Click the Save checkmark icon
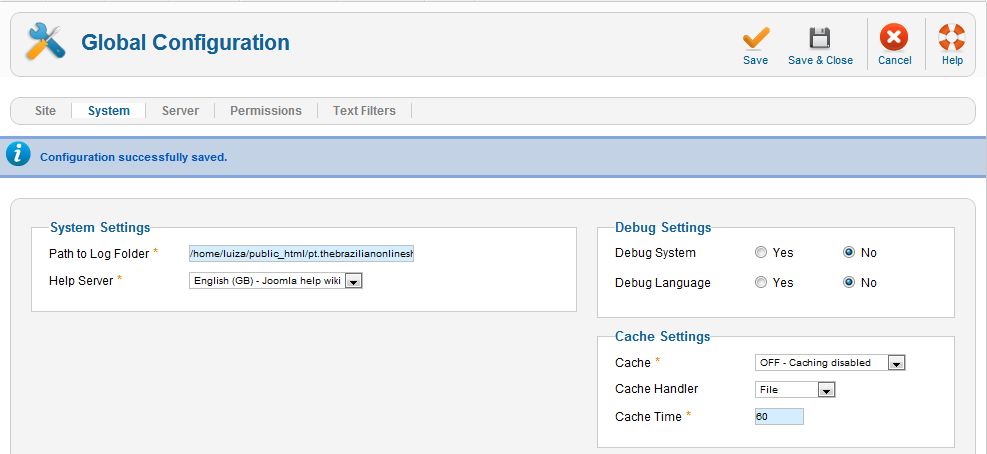The width and height of the screenshot is (987, 454). click(x=755, y=38)
